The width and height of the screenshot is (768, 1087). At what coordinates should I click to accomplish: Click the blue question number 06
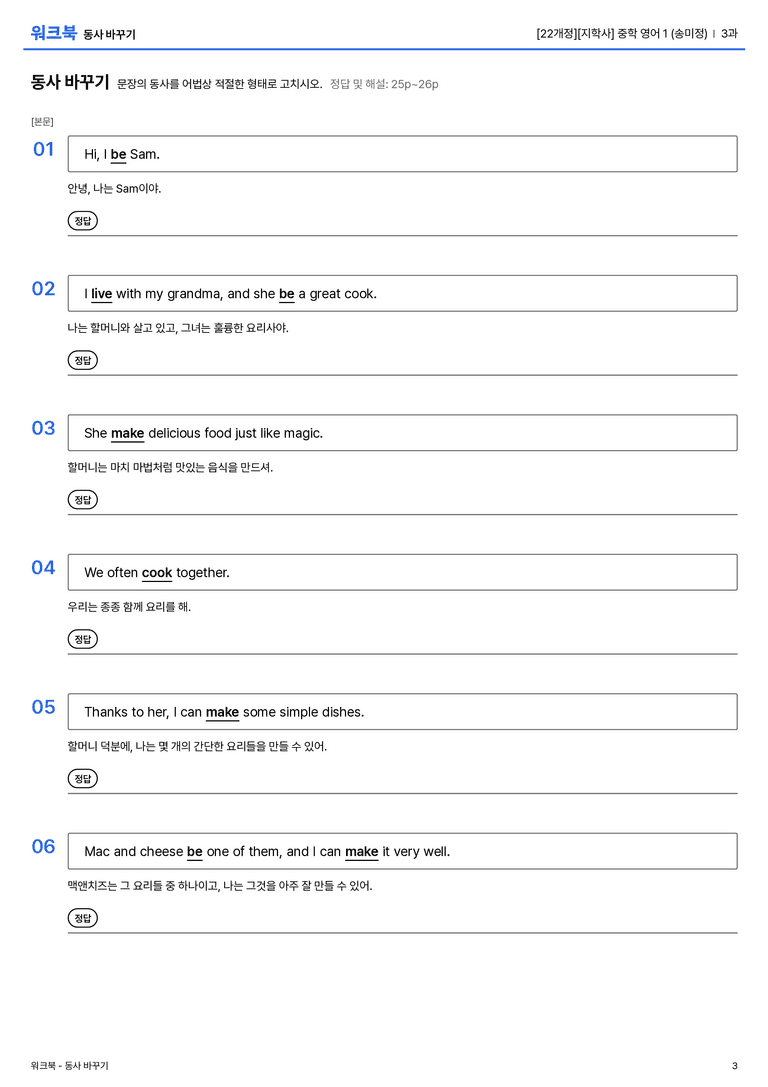tap(43, 846)
